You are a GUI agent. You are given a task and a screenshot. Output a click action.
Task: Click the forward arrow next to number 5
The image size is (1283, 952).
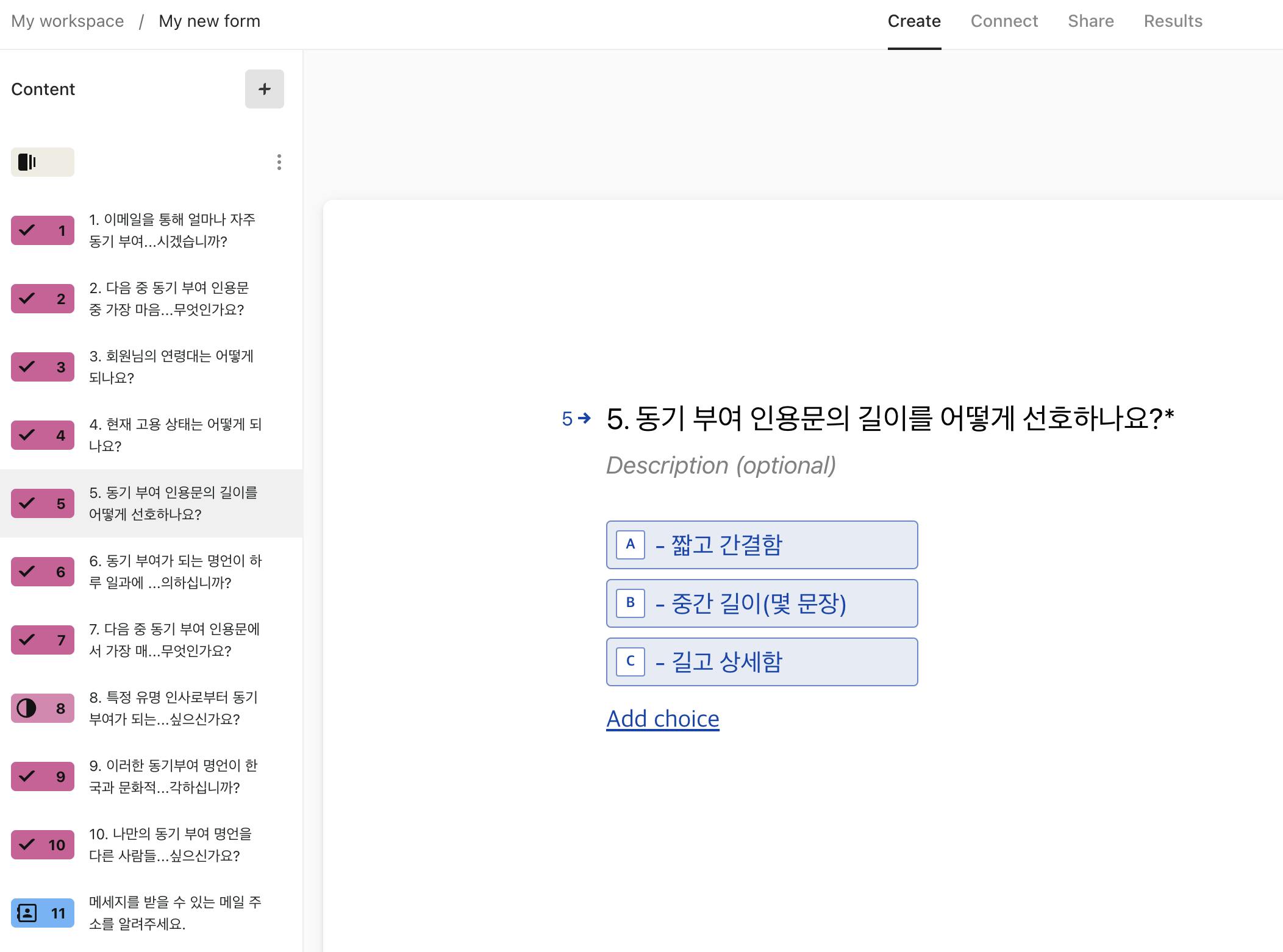point(584,418)
